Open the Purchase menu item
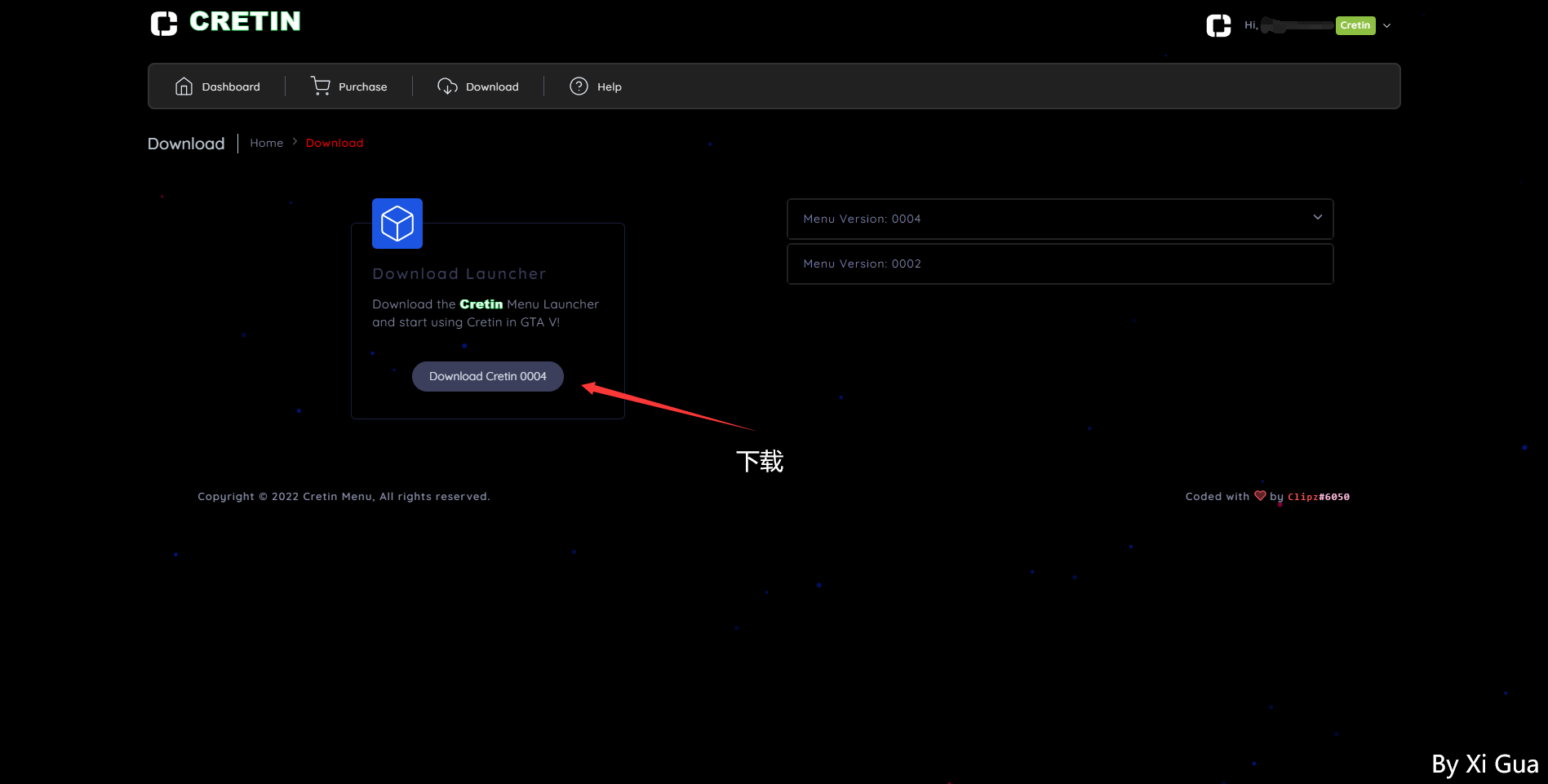 (349, 86)
